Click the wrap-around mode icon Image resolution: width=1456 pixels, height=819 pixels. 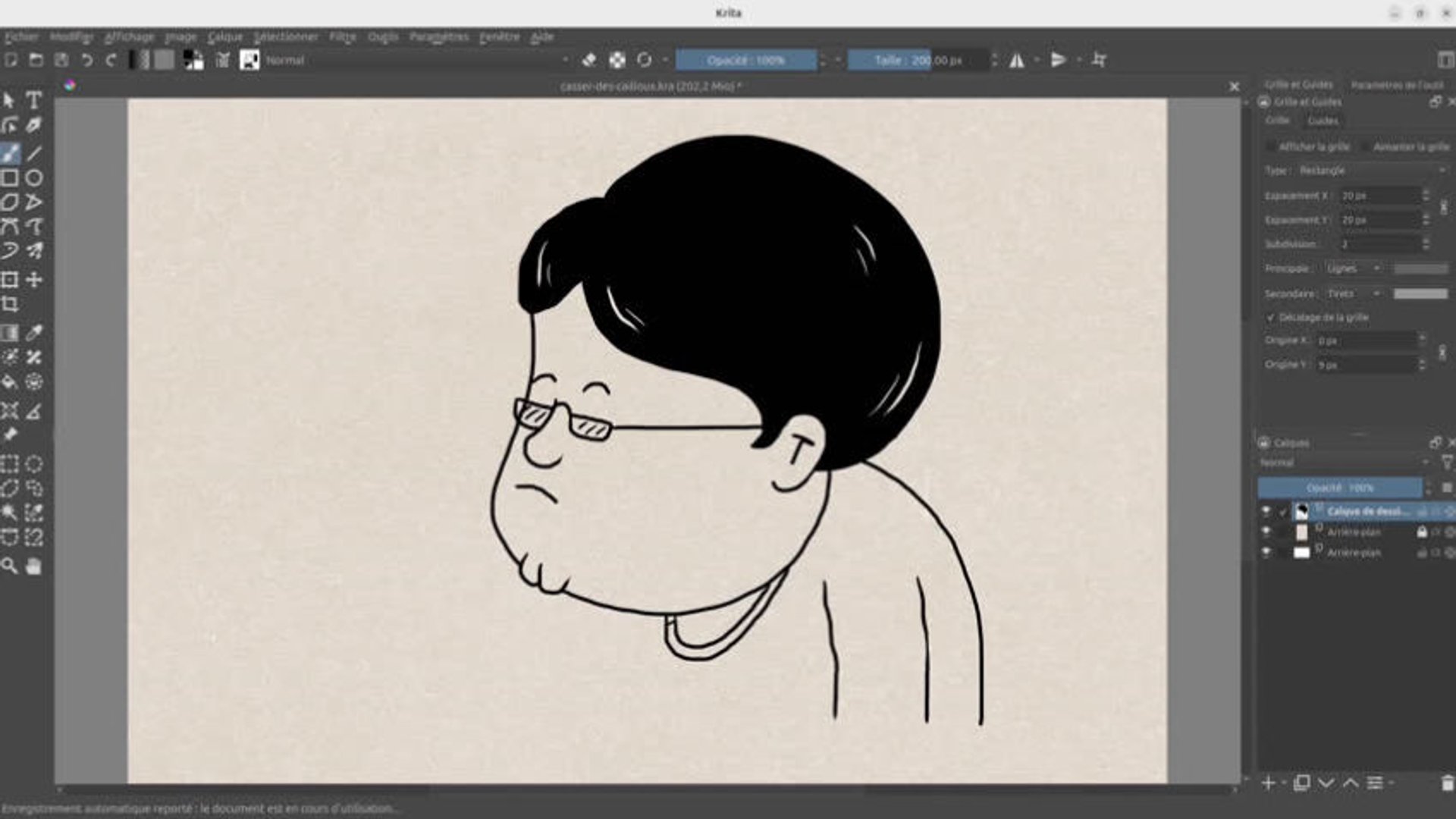pos(1099,60)
